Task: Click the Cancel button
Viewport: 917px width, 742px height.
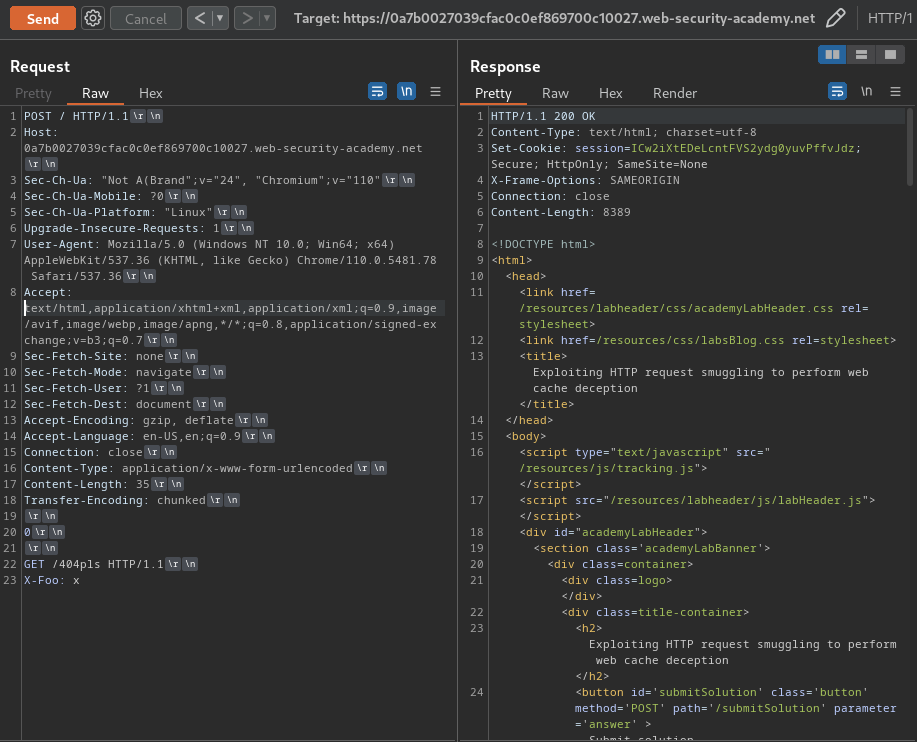Action: pyautogui.click(x=146, y=19)
